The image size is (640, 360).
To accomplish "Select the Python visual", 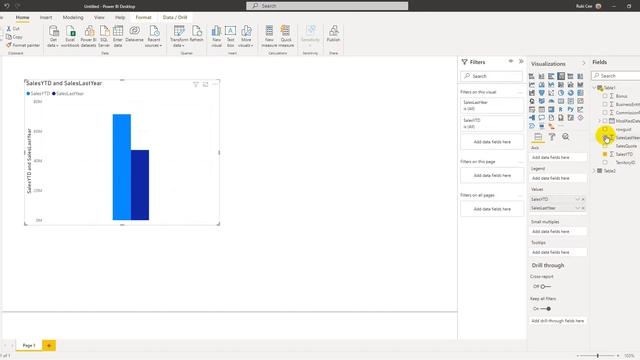I will click(571, 109).
